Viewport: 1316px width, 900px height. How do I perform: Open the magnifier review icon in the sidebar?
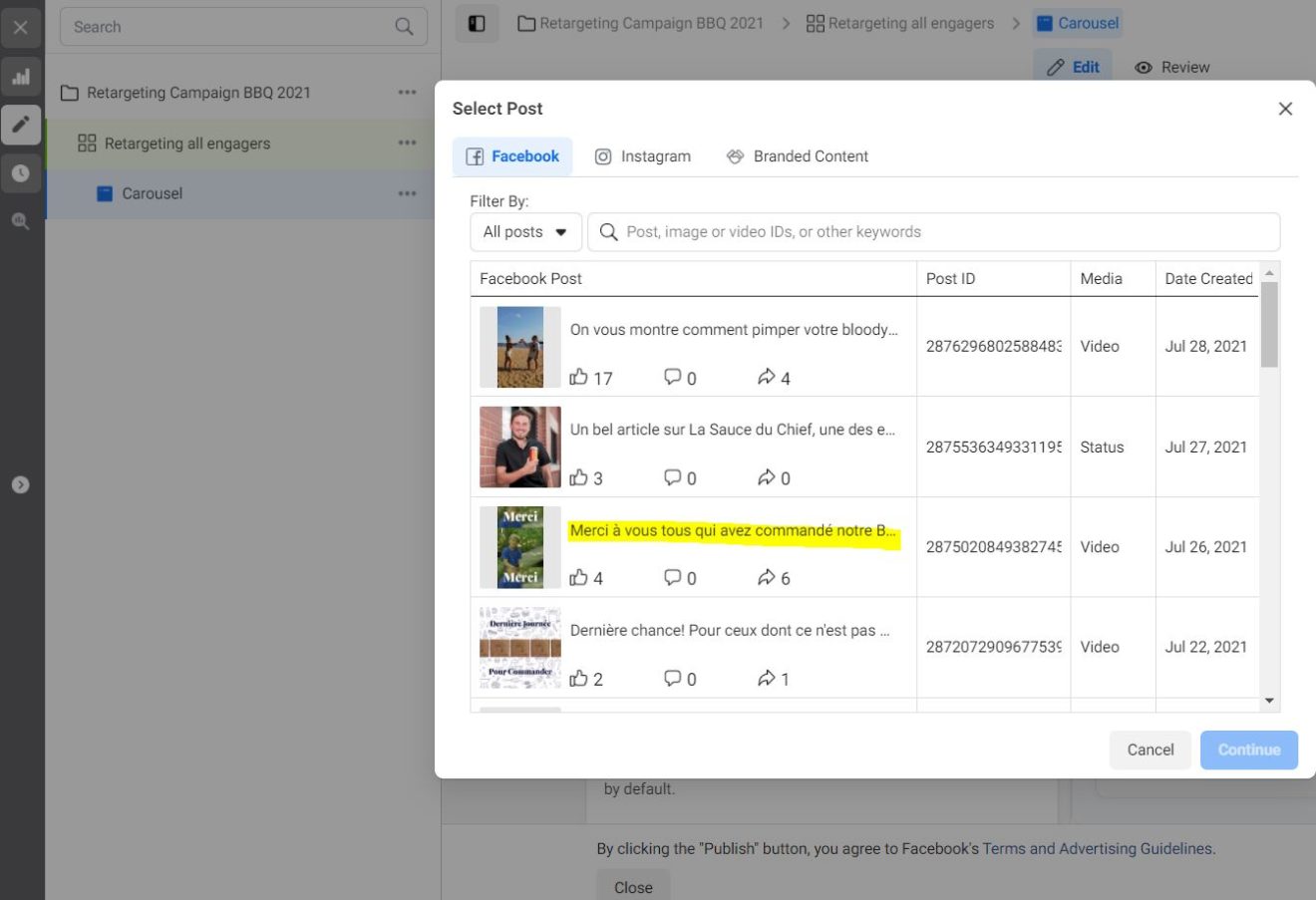[21, 220]
